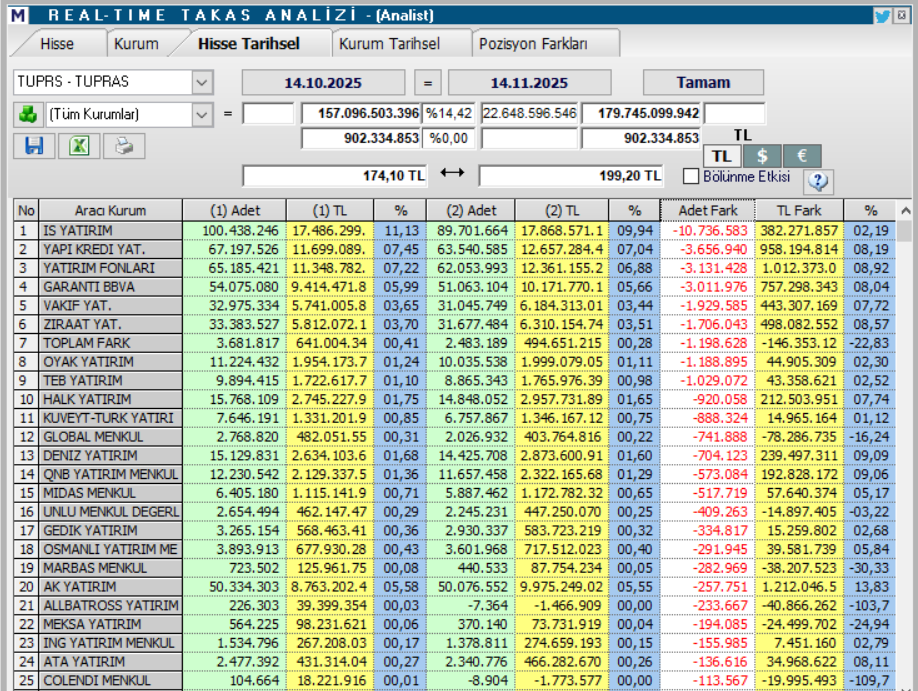Click the Tamam button
The height and width of the screenshot is (691, 918).
(703, 83)
